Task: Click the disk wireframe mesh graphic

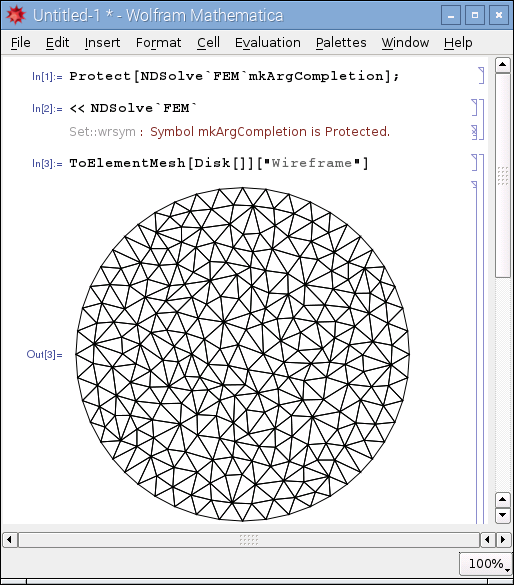Action: (x=242, y=354)
